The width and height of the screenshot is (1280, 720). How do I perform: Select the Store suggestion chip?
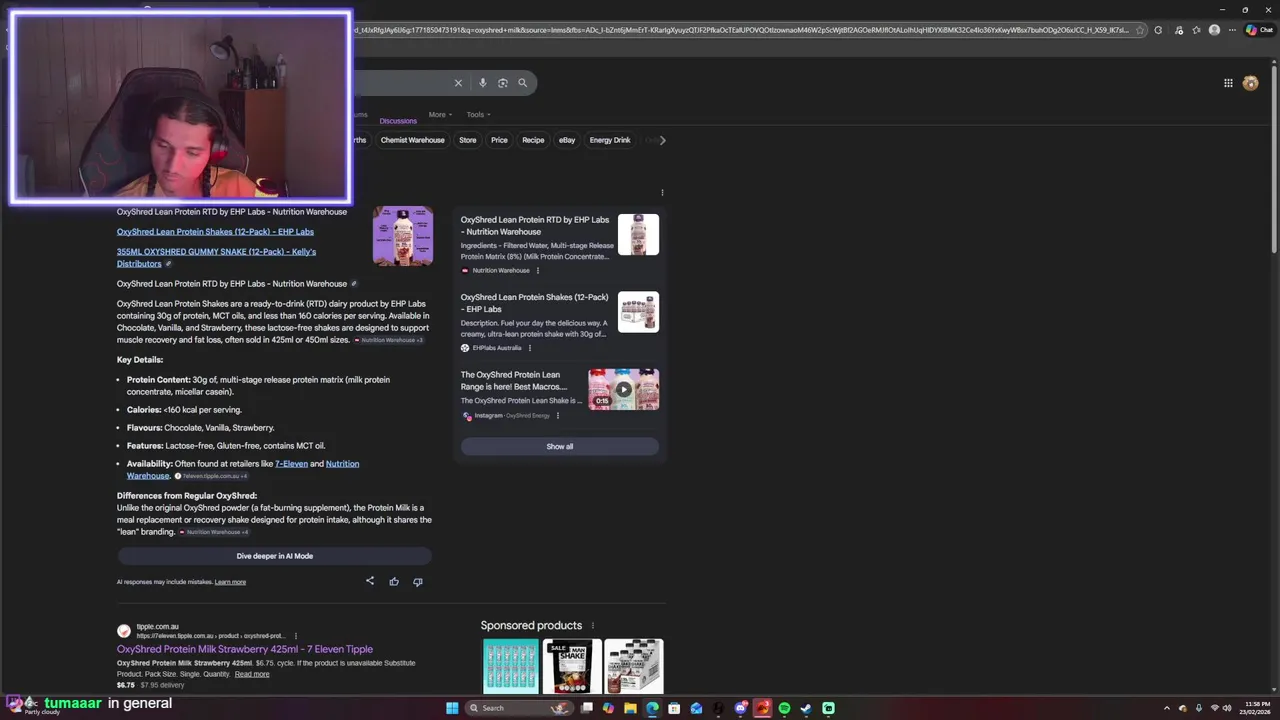tap(467, 140)
